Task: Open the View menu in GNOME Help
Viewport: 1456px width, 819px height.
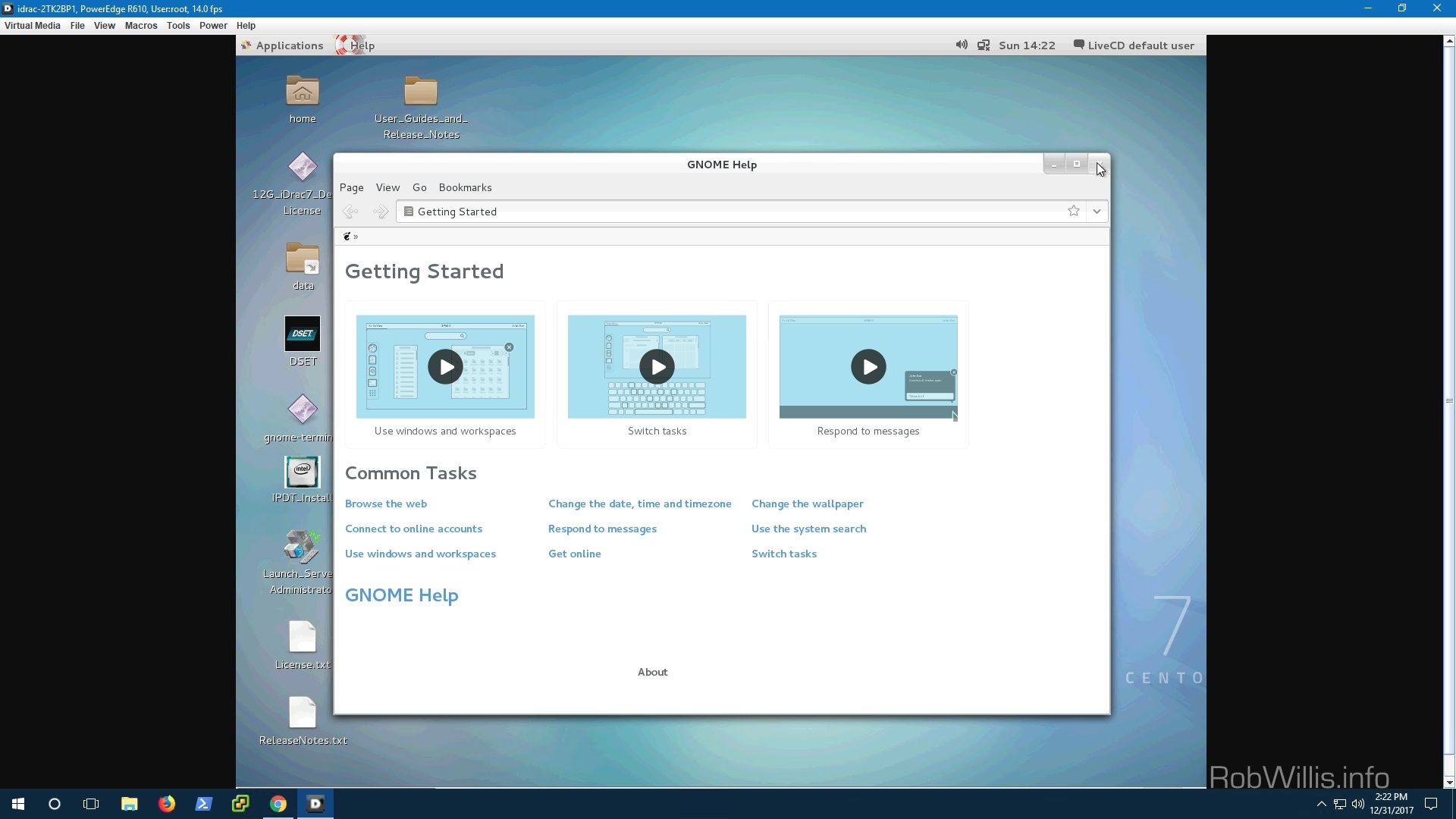Action: (x=388, y=187)
